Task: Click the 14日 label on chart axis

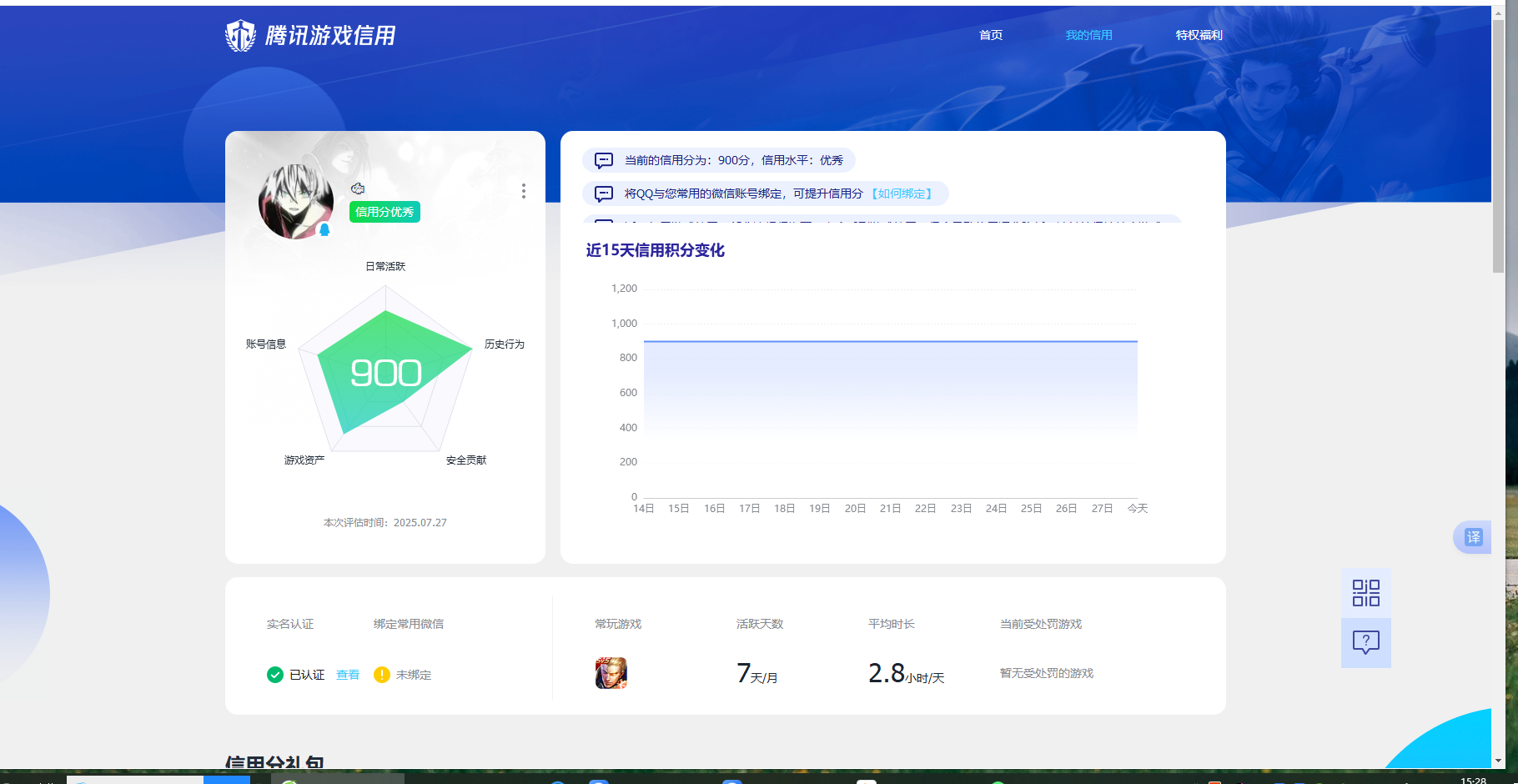Action: click(644, 509)
